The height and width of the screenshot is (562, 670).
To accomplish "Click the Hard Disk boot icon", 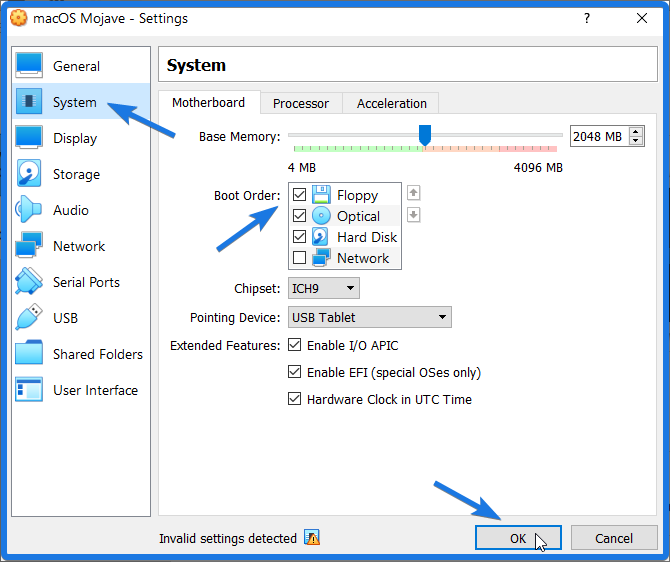I will [x=320, y=236].
